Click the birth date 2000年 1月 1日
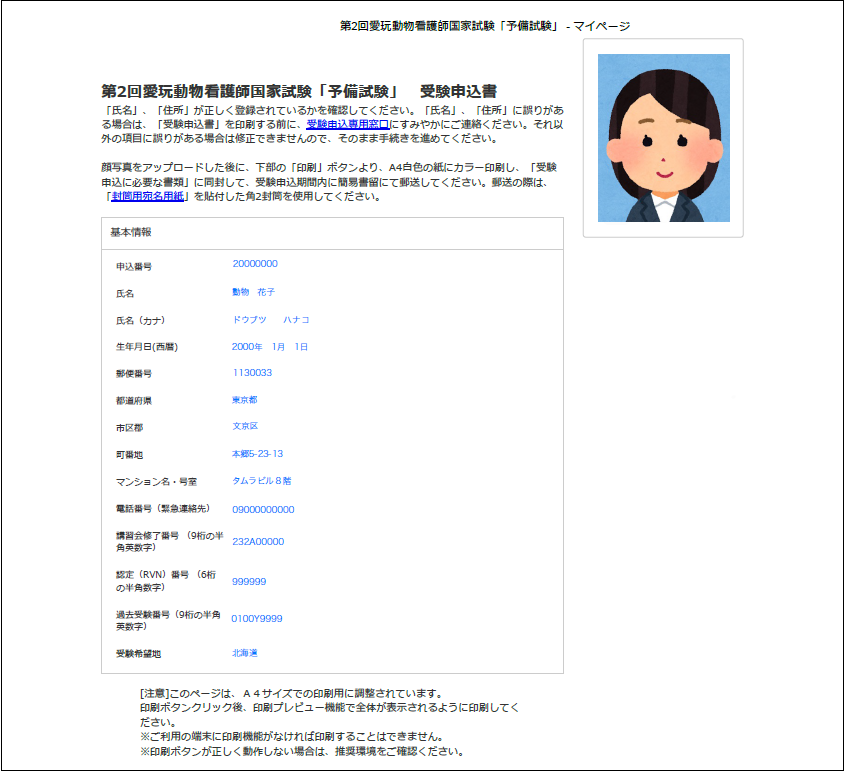Viewport: 844px width, 771px height. click(x=270, y=346)
